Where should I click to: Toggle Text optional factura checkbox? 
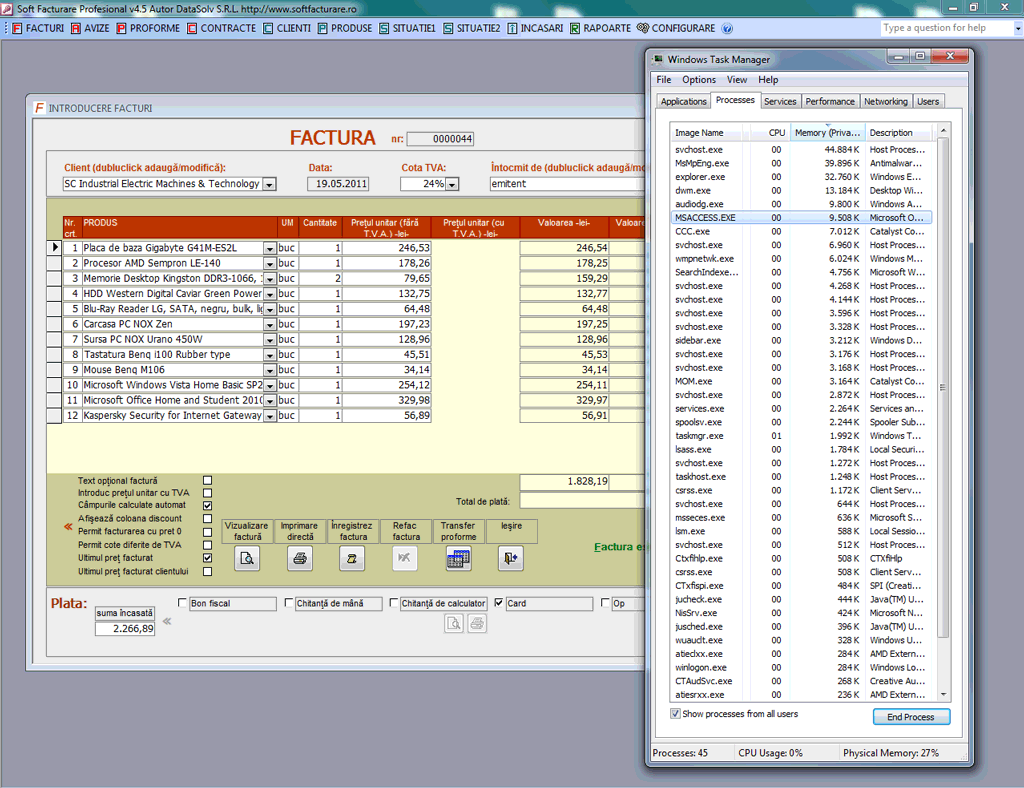(208, 481)
